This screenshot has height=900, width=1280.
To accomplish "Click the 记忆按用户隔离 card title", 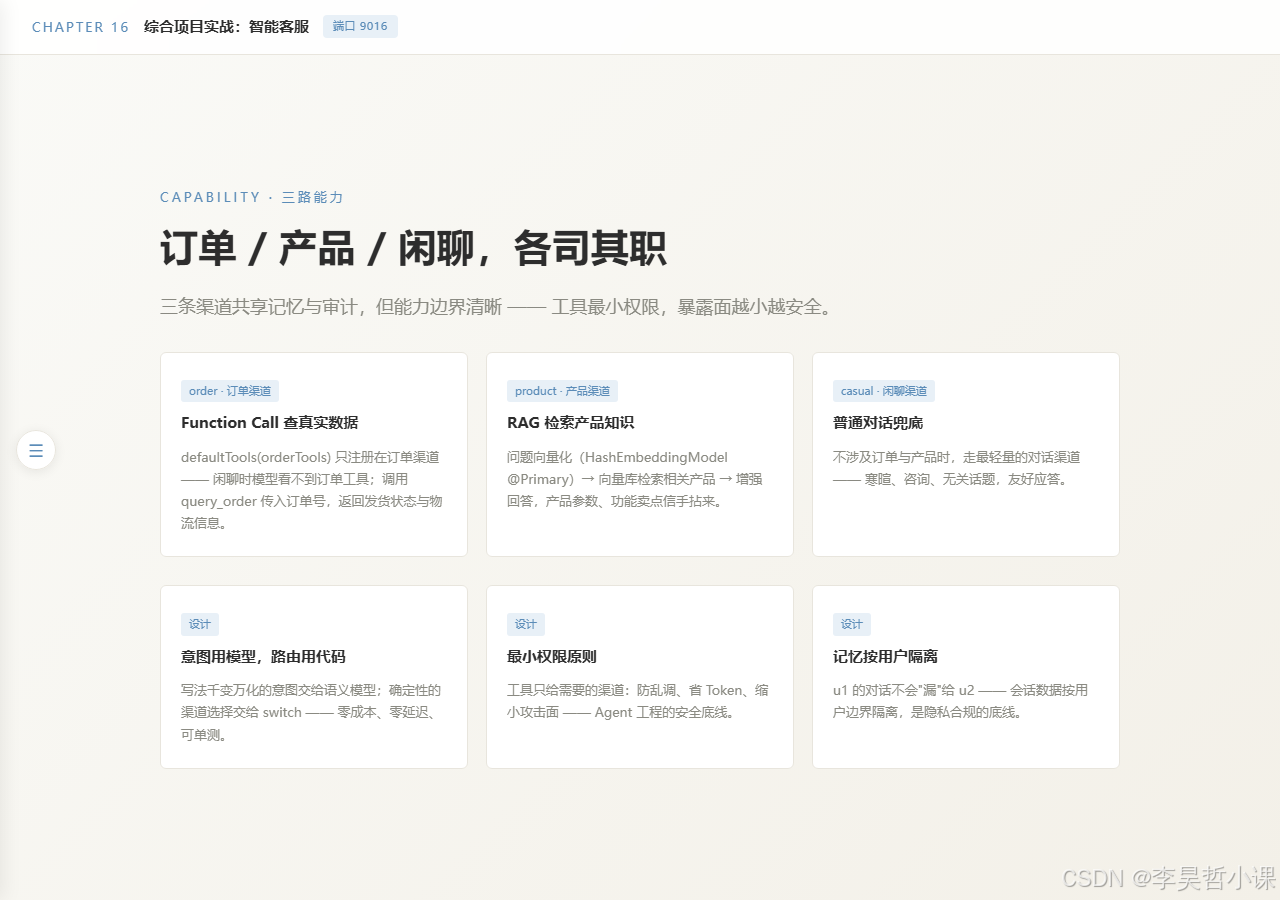I will (x=885, y=657).
